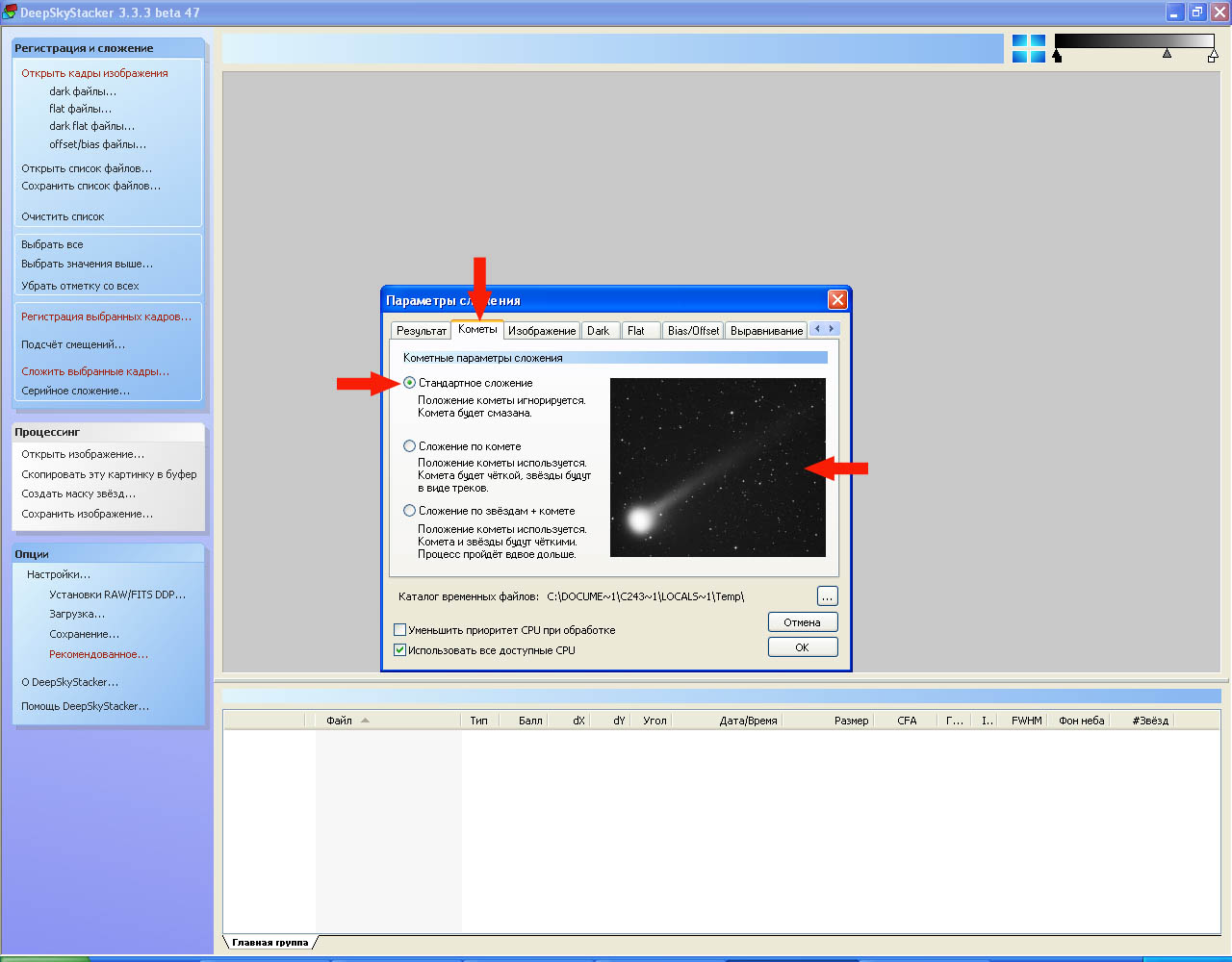Select Стандартное сложение radio button
Image resolution: width=1232 pixels, height=962 pixels.
(410, 383)
